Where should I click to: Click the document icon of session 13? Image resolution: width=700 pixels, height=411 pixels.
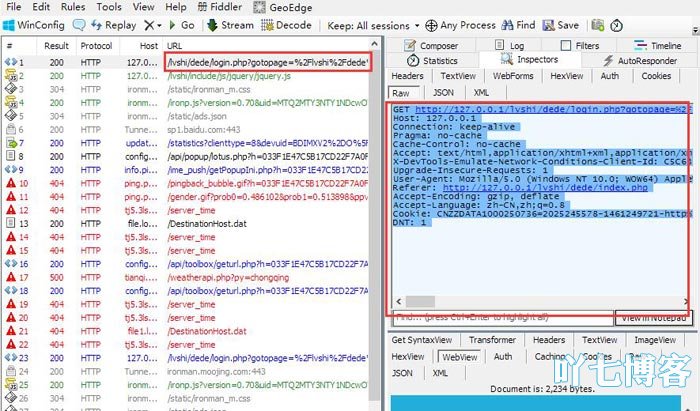click(11, 223)
